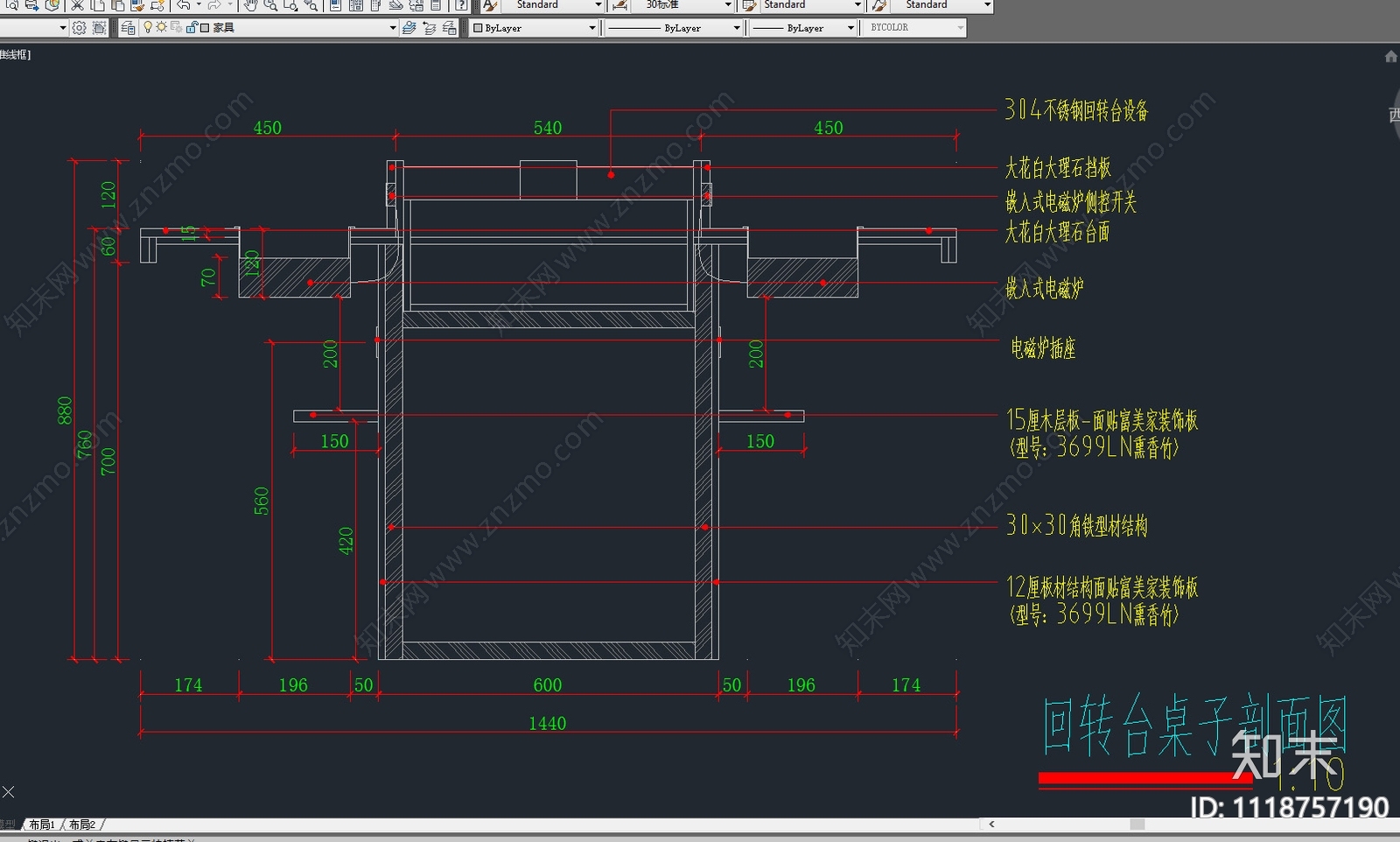The height and width of the screenshot is (842, 1400).
Task: Select the 回转台桌子剖面图 title text
Action: coord(1195,725)
